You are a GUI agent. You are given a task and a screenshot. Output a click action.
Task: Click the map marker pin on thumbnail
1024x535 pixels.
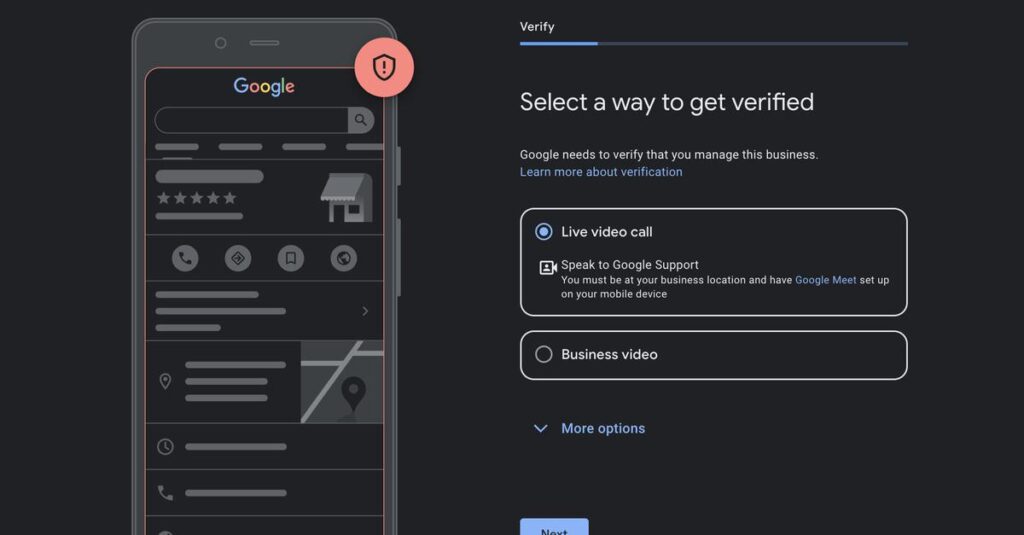tap(353, 393)
